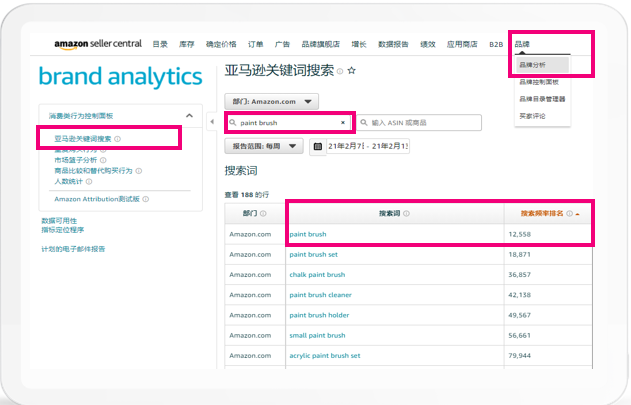
Task: Open the 订单 menu
Action: click(256, 44)
